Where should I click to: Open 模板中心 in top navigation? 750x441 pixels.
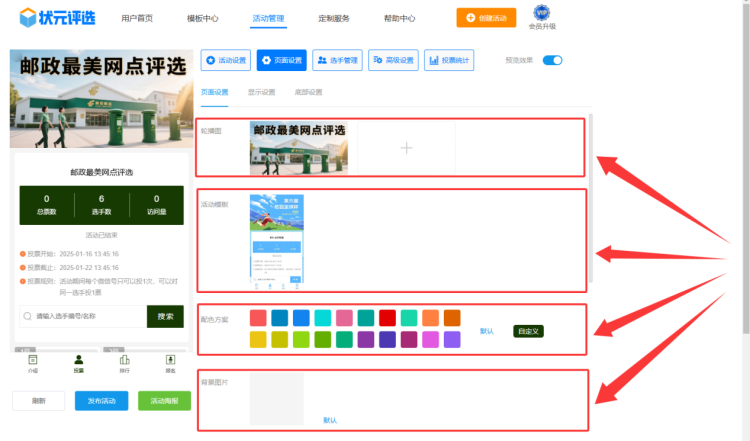[202, 18]
